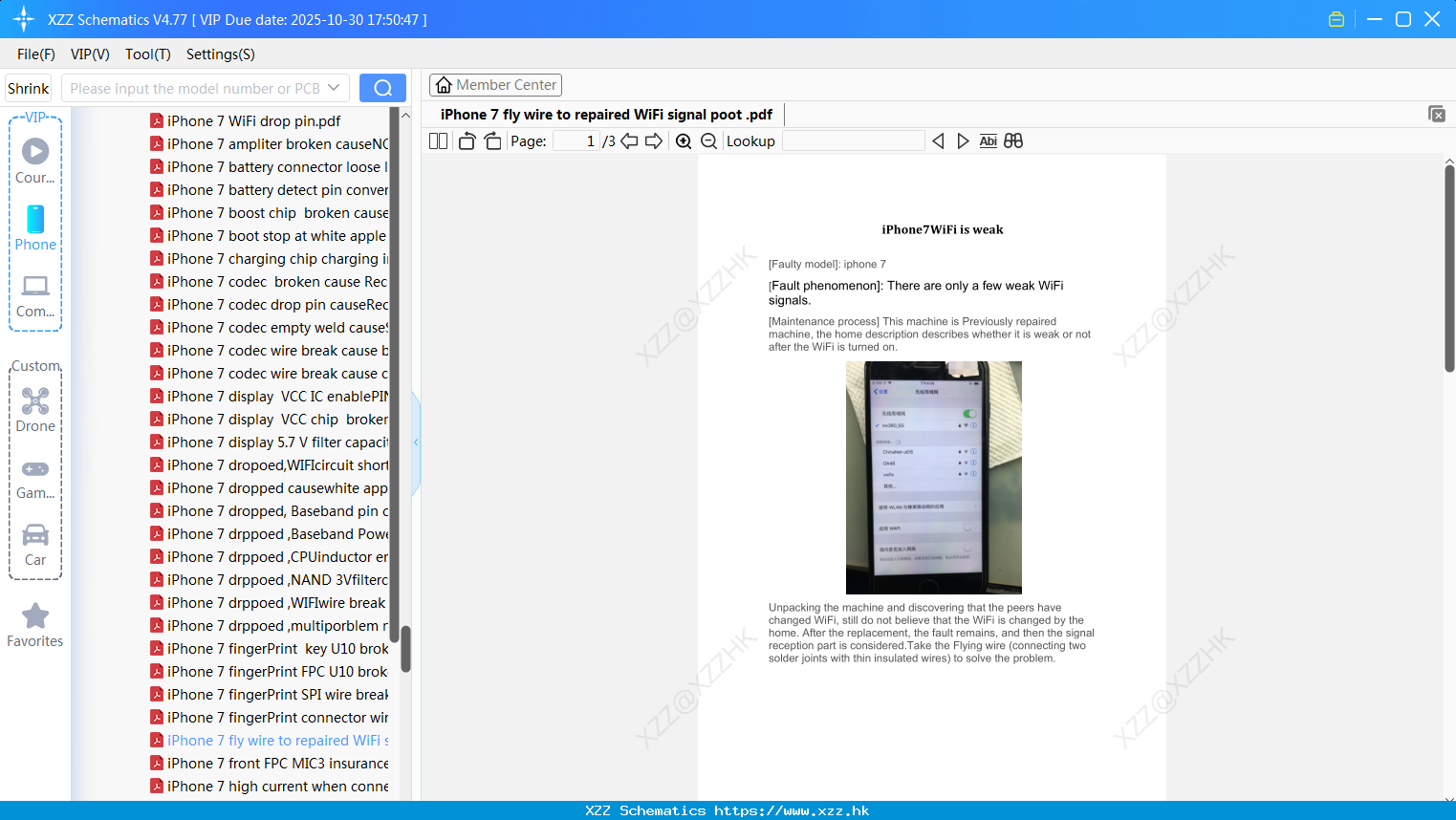This screenshot has width=1456, height=820.
Task: Close the PDF tab with corner icon
Action: point(1436,114)
